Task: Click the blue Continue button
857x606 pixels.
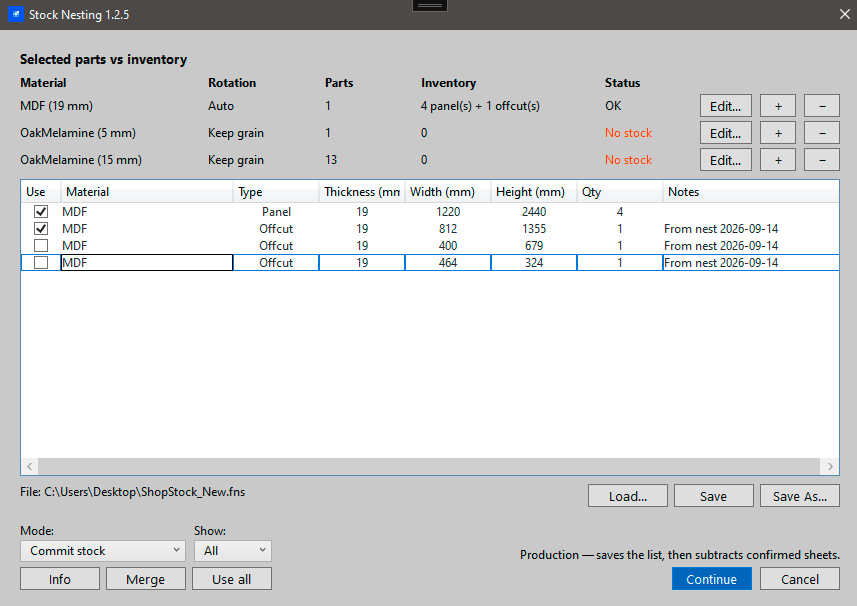Action: (712, 579)
